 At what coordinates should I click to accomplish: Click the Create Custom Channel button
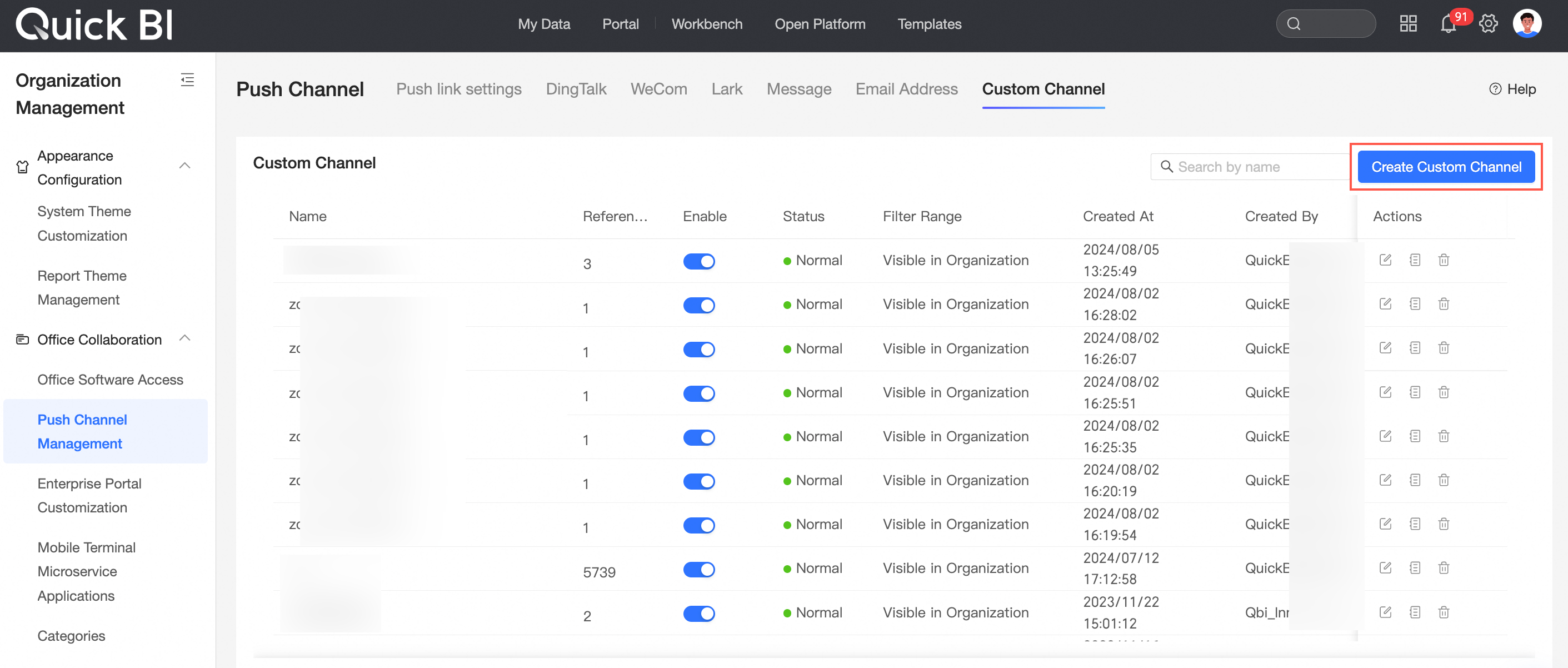point(1446,167)
